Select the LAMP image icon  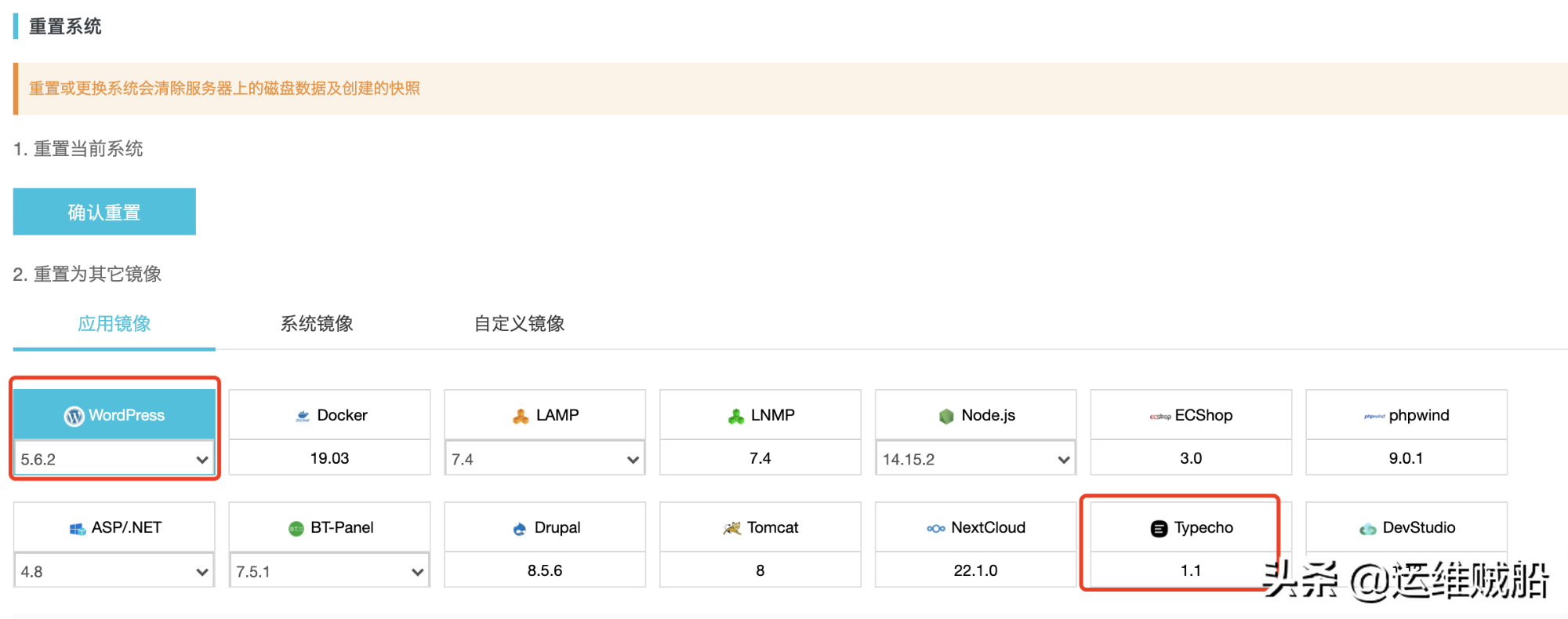click(x=521, y=417)
